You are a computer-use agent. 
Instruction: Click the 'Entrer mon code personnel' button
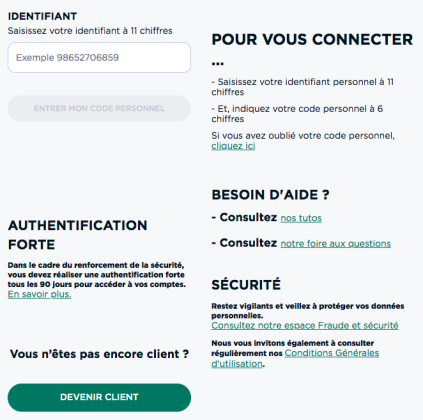click(x=99, y=108)
